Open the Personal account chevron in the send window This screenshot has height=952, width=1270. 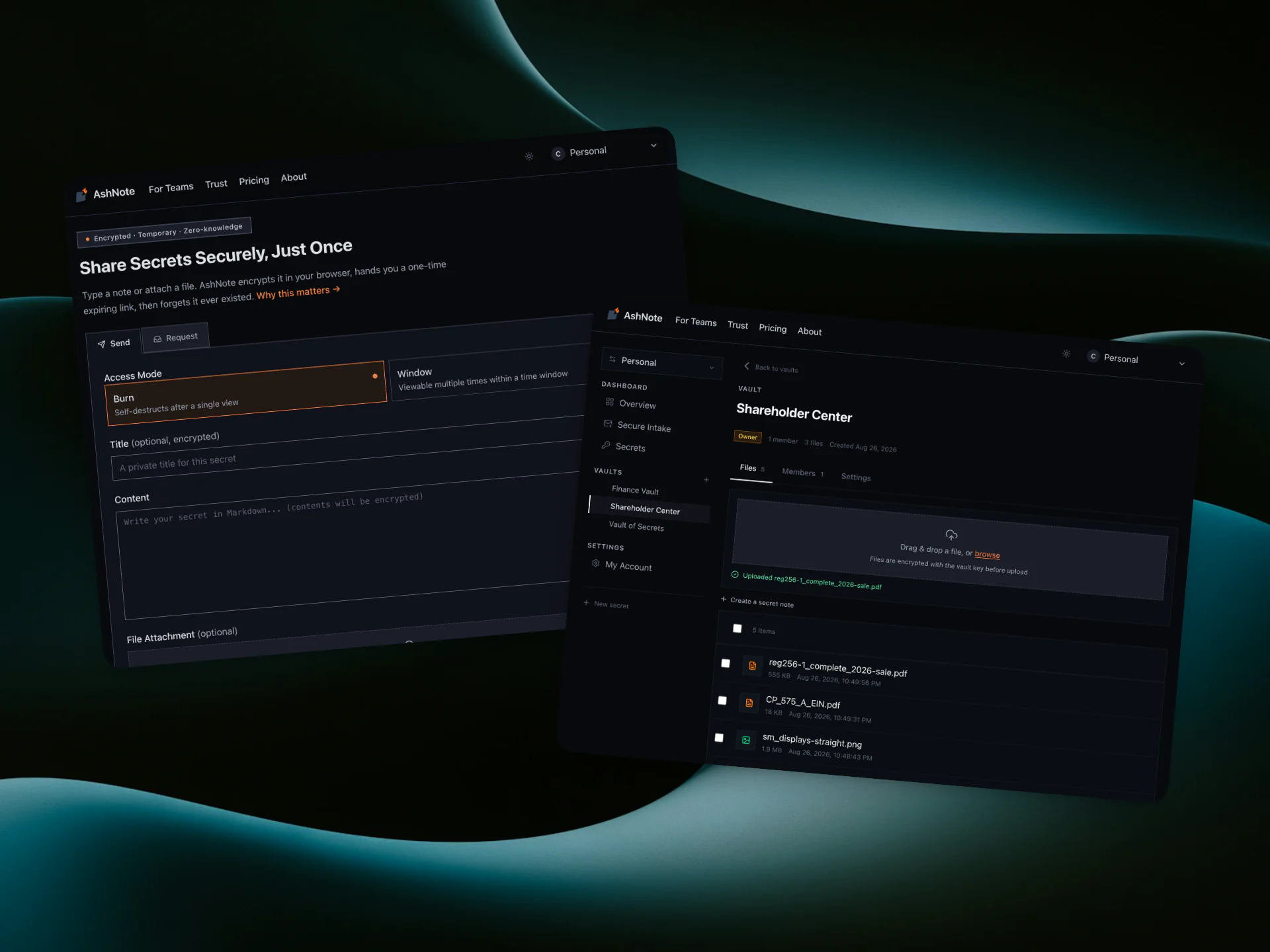coord(654,145)
